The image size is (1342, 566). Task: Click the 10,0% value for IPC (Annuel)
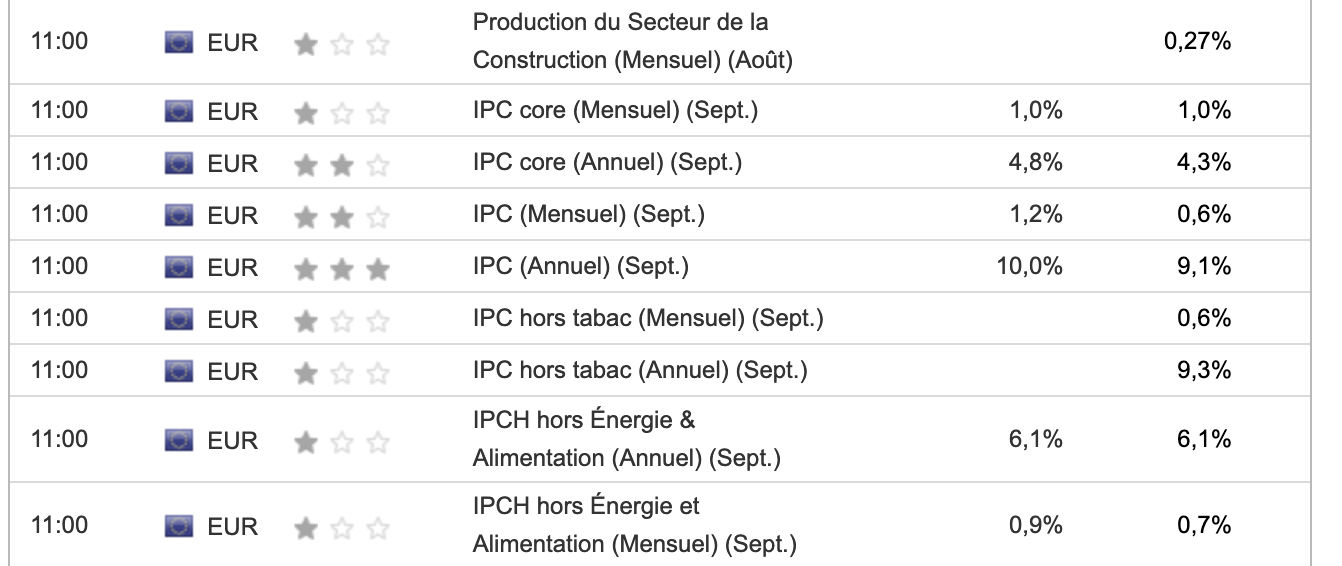pos(1030,266)
